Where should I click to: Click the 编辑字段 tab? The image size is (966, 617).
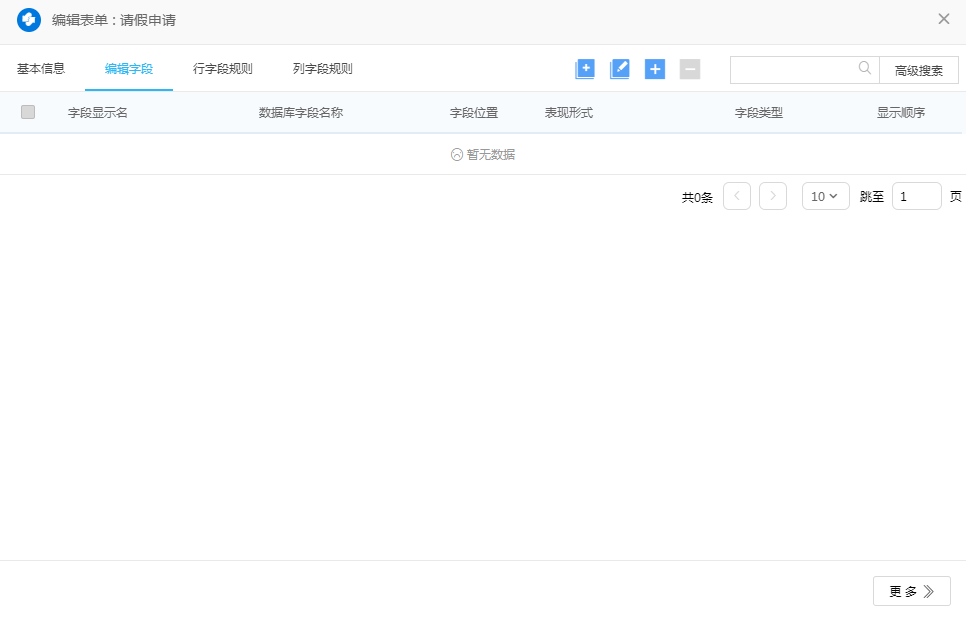point(129,69)
